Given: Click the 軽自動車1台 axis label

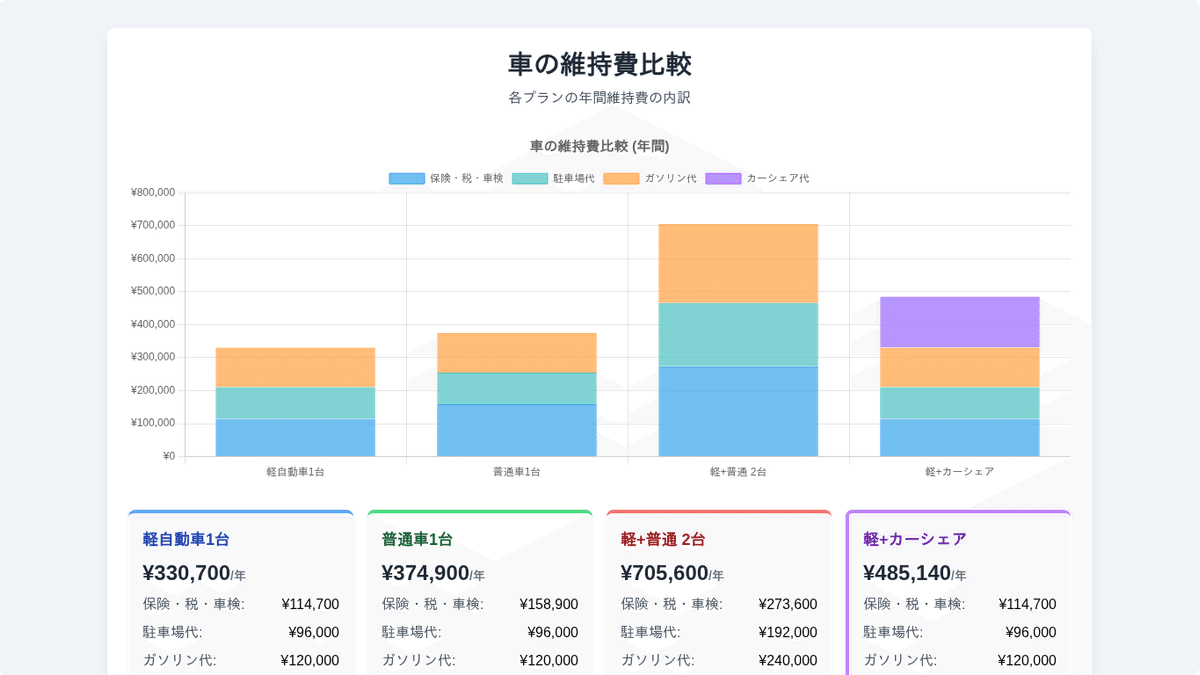Looking at the screenshot, I should pos(295,471).
